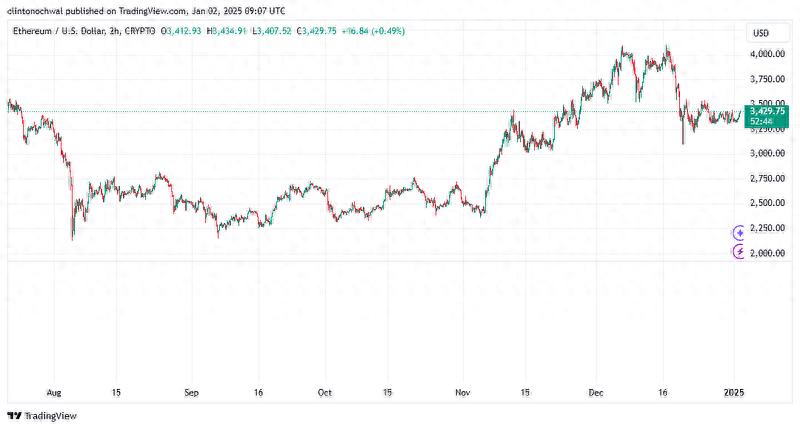The height and width of the screenshot is (429, 800).
Task: Open the USD currency selector
Action: coord(760,33)
